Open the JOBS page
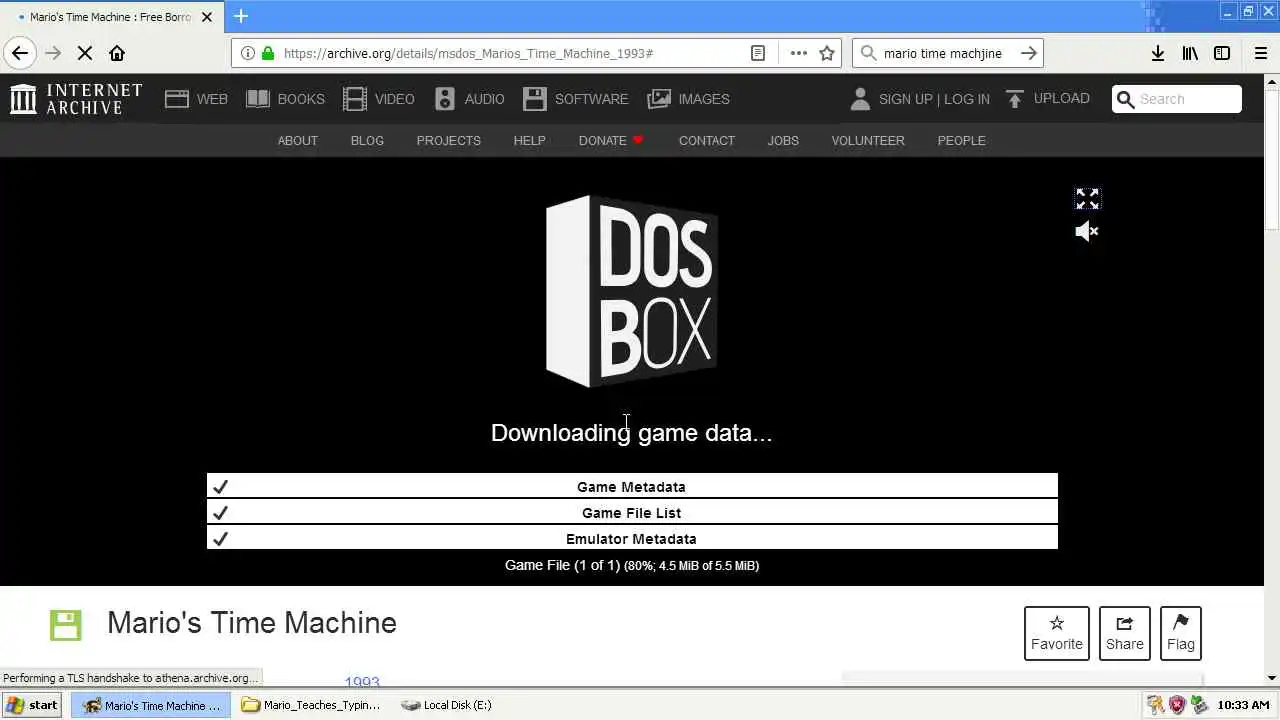 [783, 141]
